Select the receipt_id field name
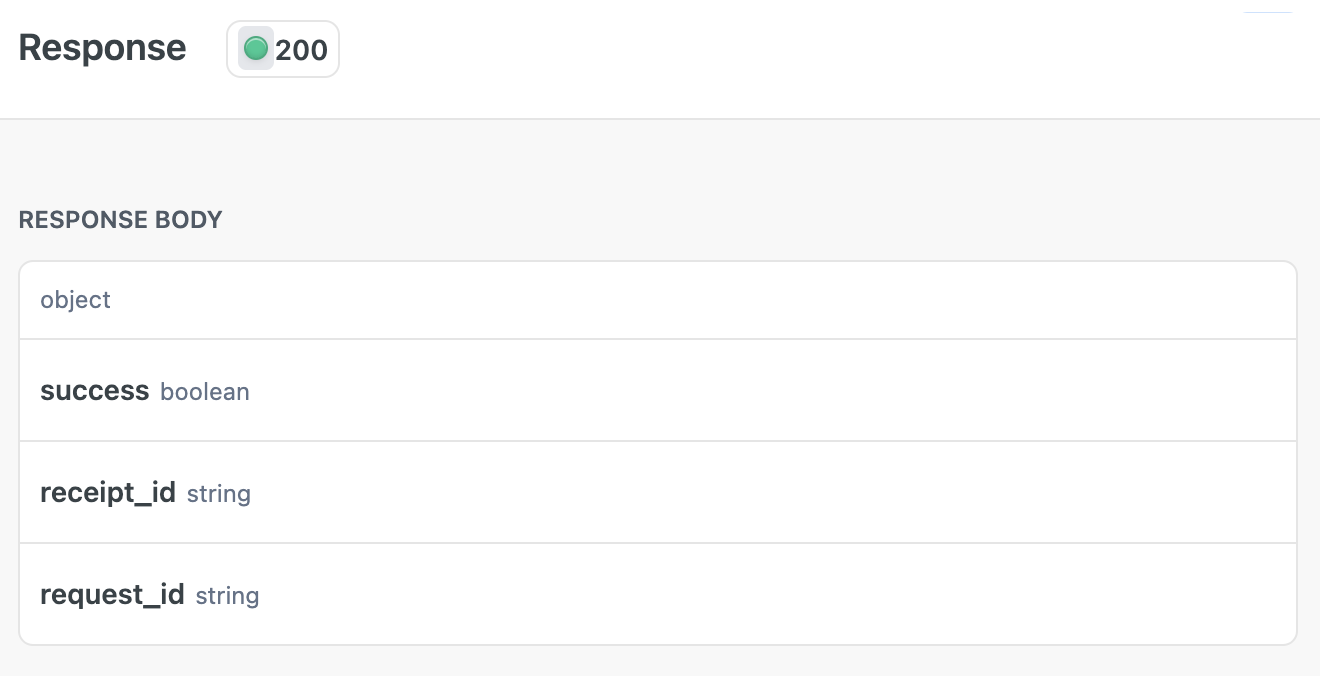1320x676 pixels. coord(108,493)
